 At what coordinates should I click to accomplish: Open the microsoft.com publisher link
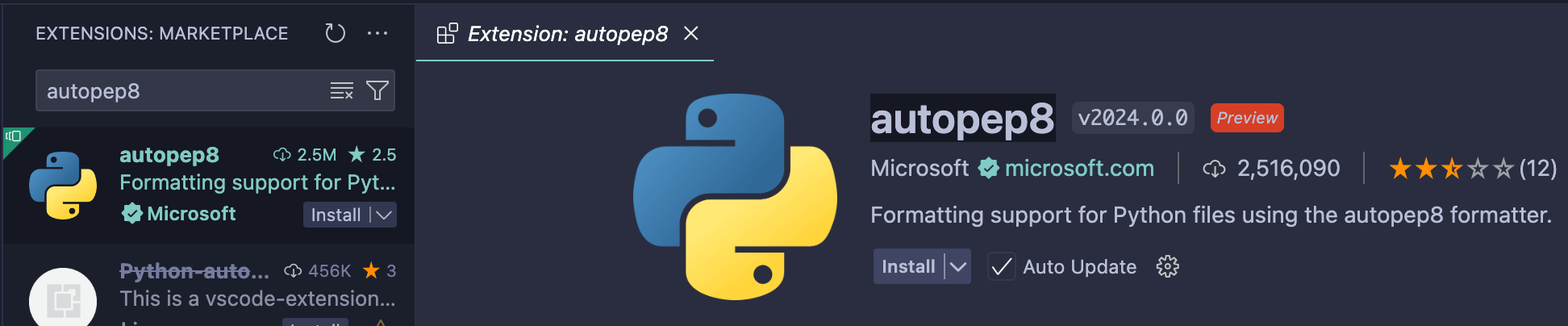1078,169
